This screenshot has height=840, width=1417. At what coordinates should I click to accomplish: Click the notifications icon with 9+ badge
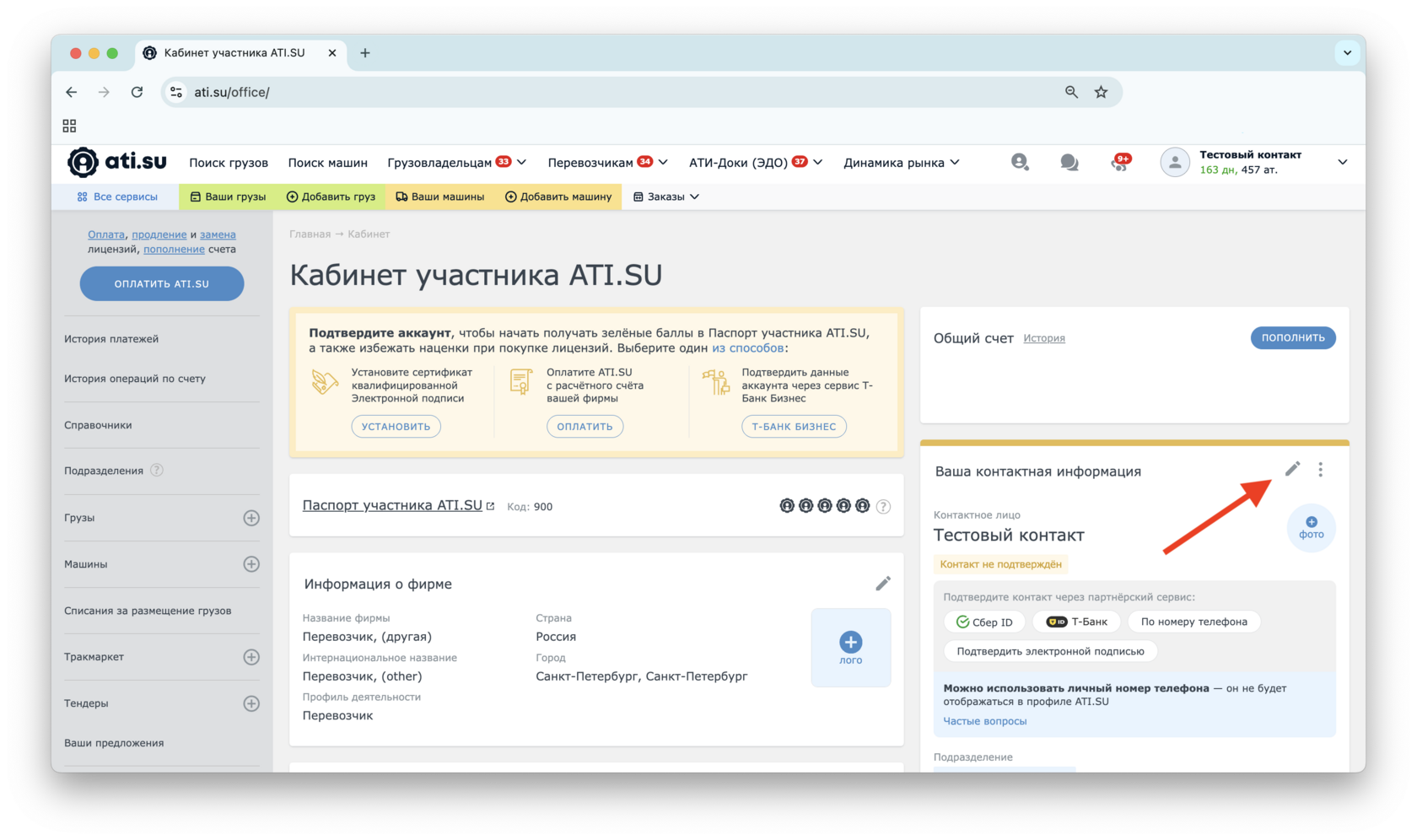tap(1119, 162)
